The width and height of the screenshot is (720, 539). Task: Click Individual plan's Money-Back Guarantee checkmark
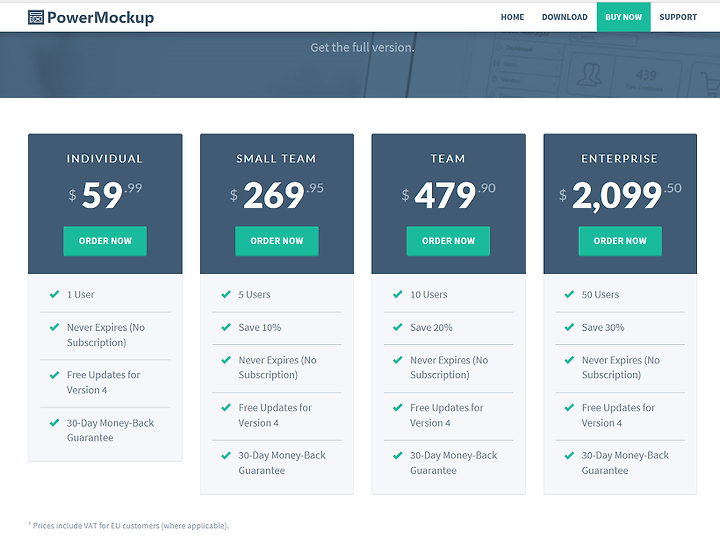point(54,423)
